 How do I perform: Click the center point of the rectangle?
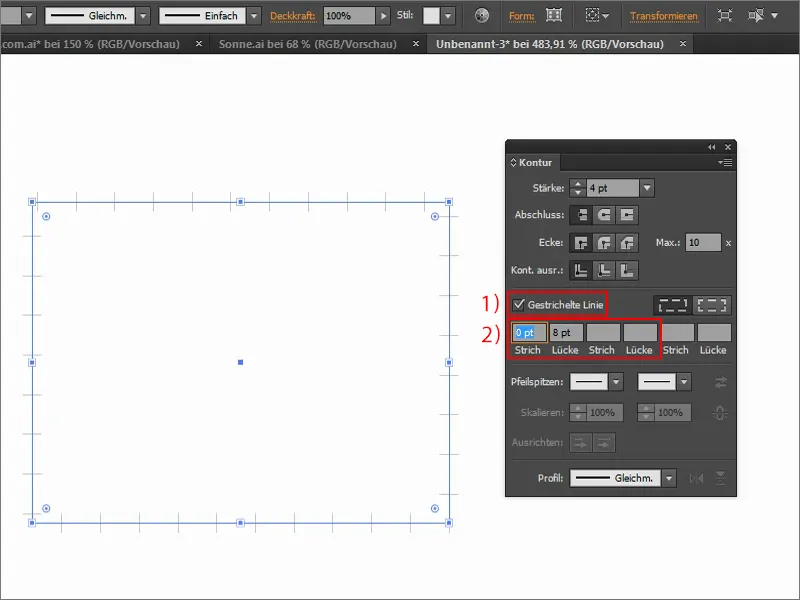point(240,362)
